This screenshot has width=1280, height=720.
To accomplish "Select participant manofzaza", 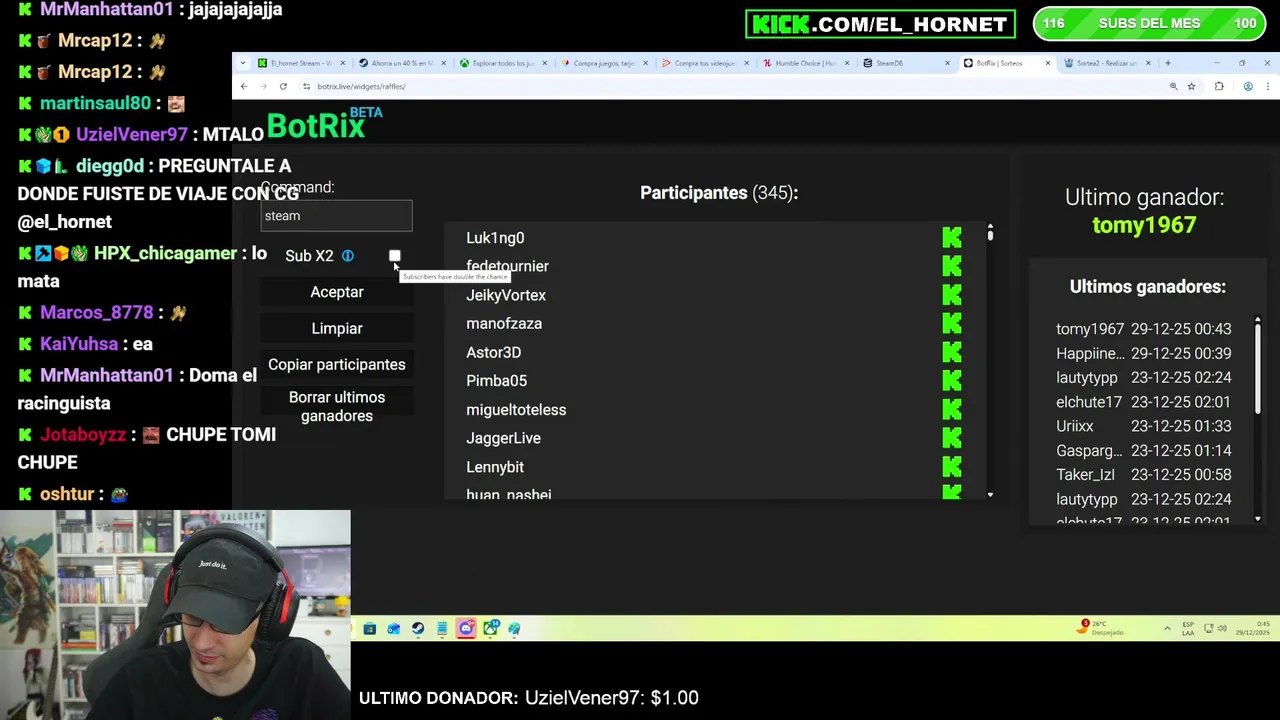I will [504, 324].
